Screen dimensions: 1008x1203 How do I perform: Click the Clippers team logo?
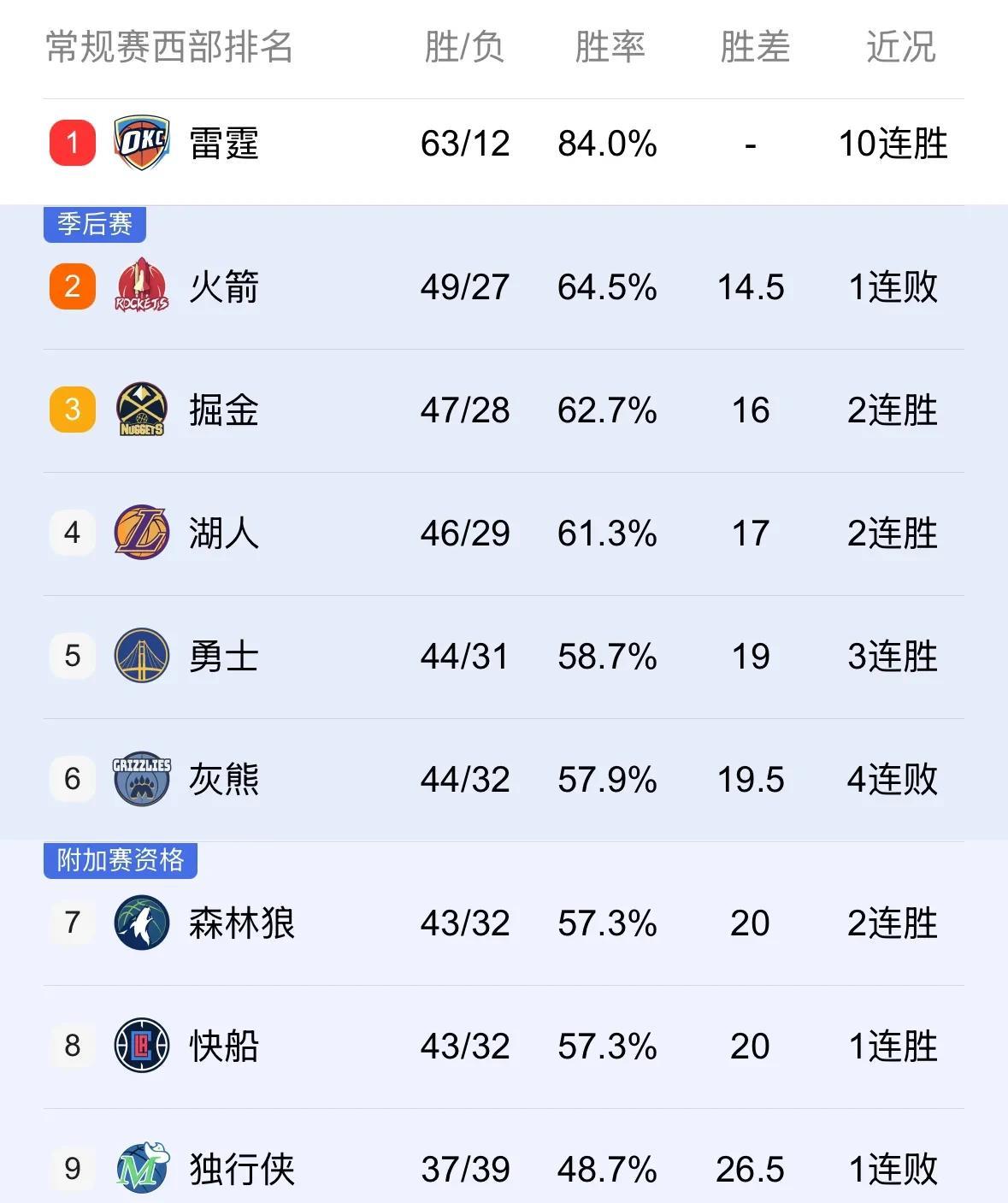[141, 1046]
